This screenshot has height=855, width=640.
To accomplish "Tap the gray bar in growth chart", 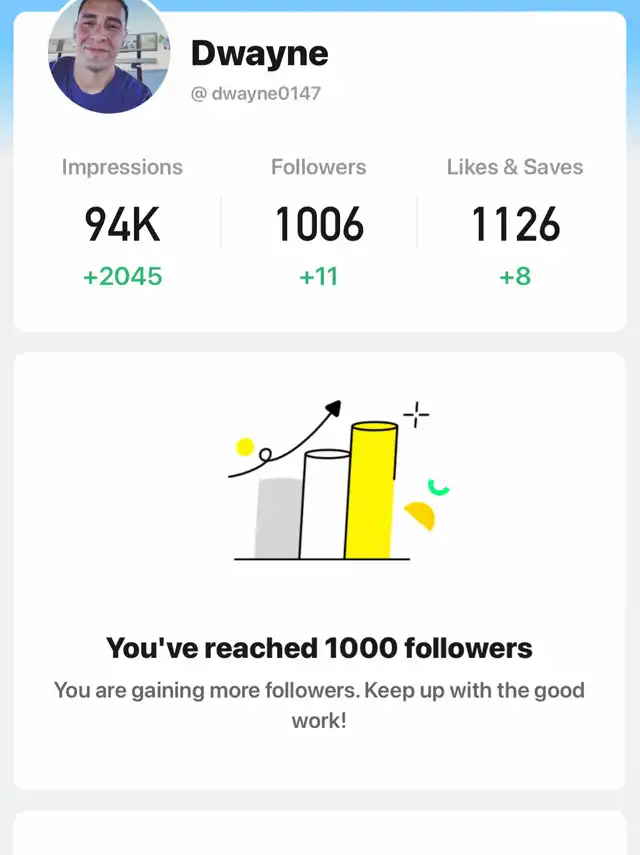I will 277,518.
